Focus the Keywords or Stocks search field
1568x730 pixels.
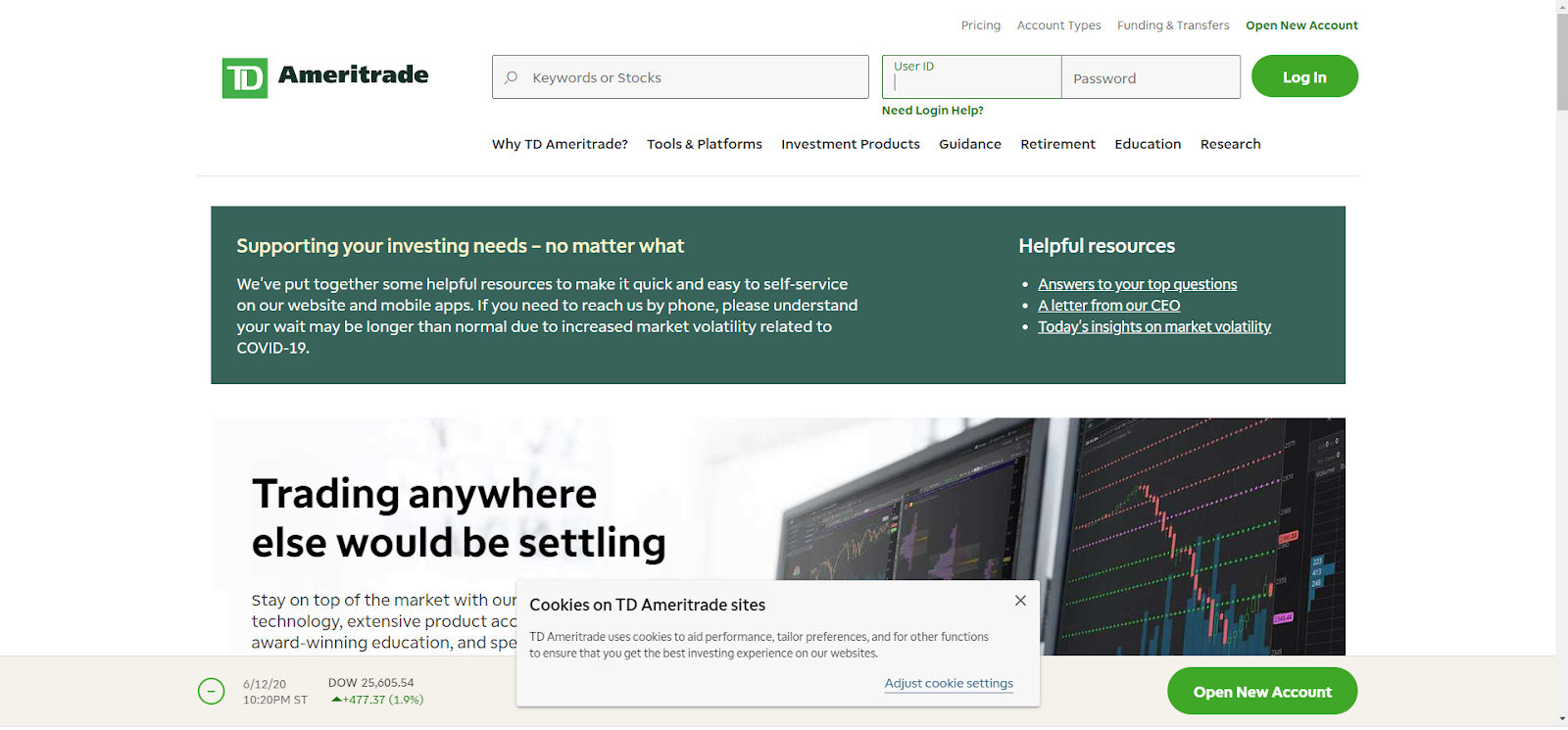(680, 77)
